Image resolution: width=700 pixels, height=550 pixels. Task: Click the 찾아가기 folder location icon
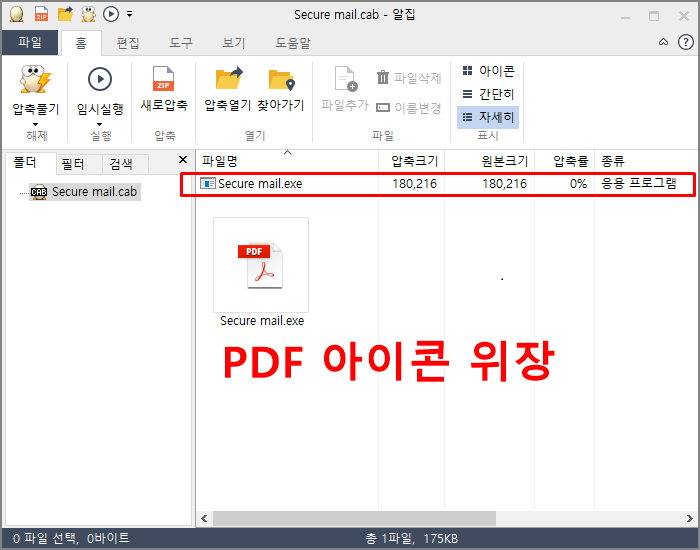click(281, 79)
